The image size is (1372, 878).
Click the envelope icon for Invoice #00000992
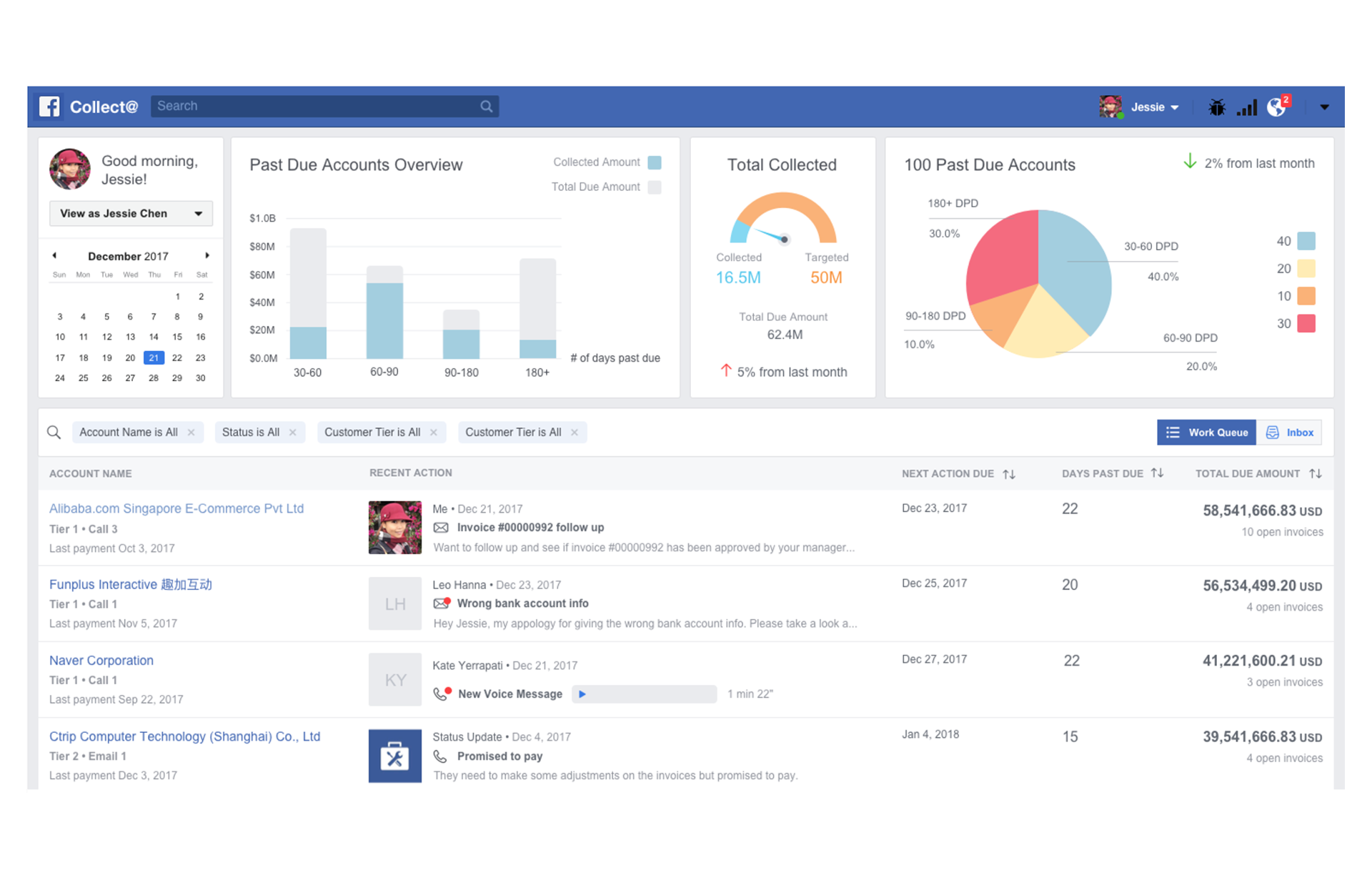click(x=441, y=528)
